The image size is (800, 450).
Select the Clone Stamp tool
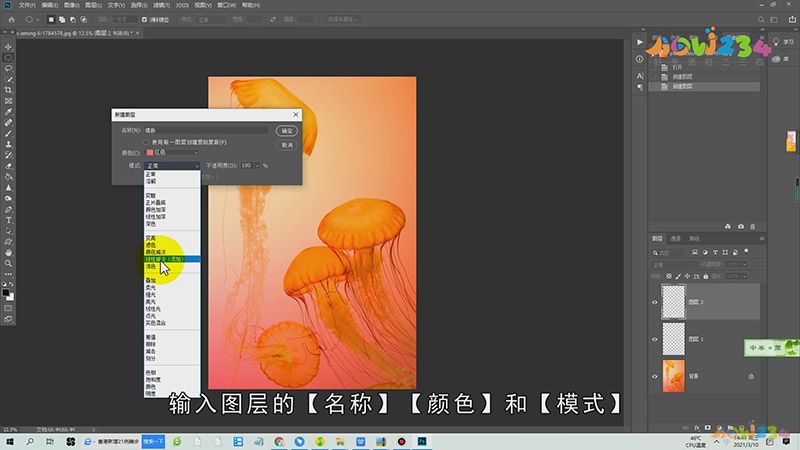pos(8,144)
